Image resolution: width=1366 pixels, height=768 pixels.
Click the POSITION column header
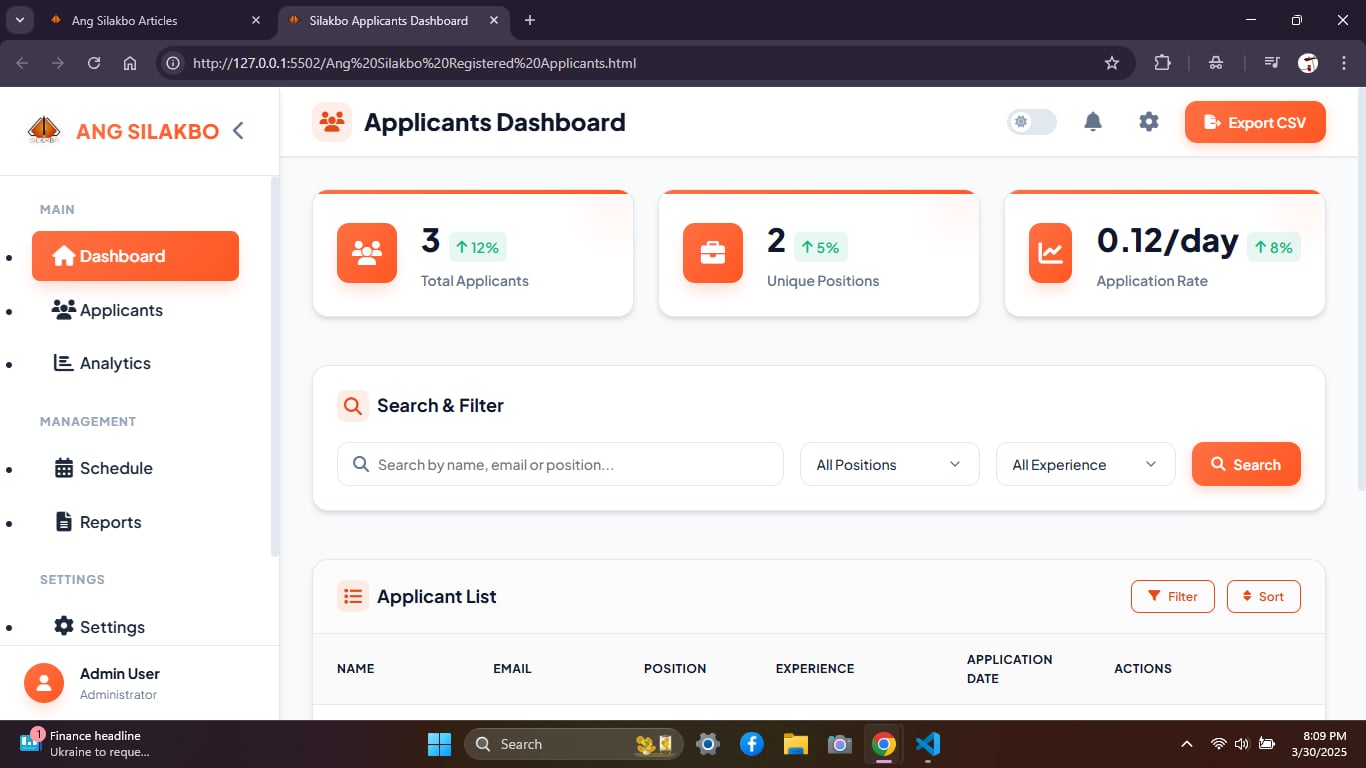pos(675,668)
